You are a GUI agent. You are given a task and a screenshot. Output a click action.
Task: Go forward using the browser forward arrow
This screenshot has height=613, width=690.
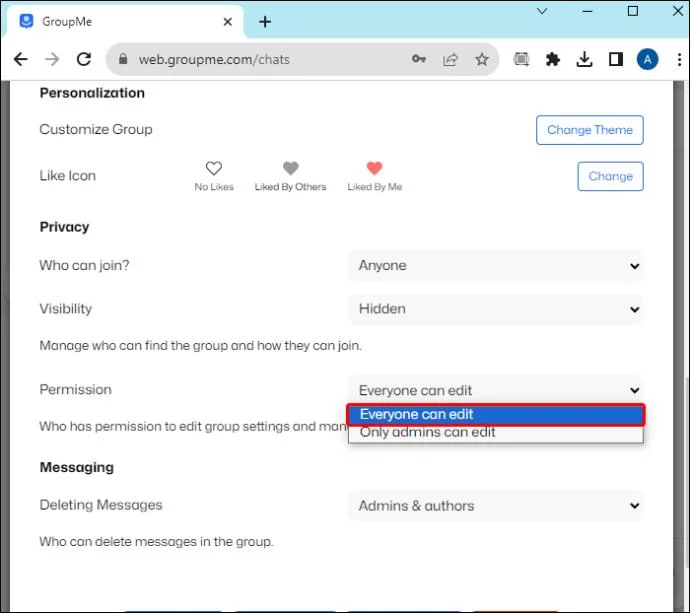coord(52,59)
